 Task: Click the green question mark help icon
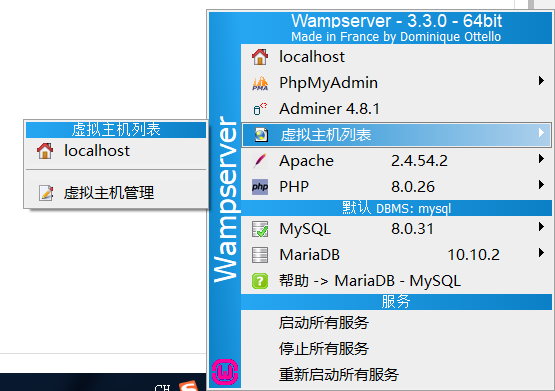click(x=260, y=281)
